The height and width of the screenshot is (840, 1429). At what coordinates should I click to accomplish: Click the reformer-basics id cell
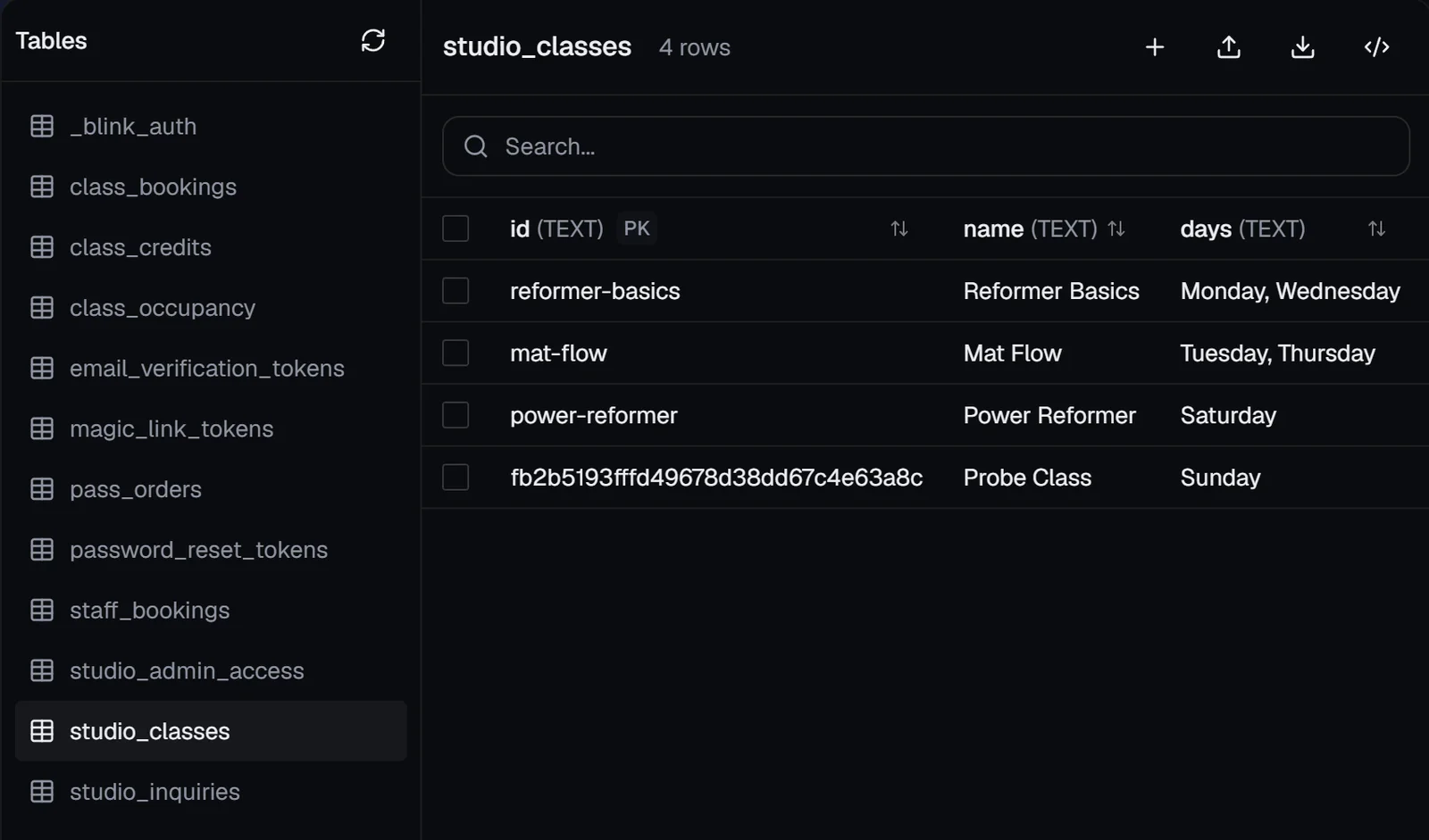tap(595, 291)
